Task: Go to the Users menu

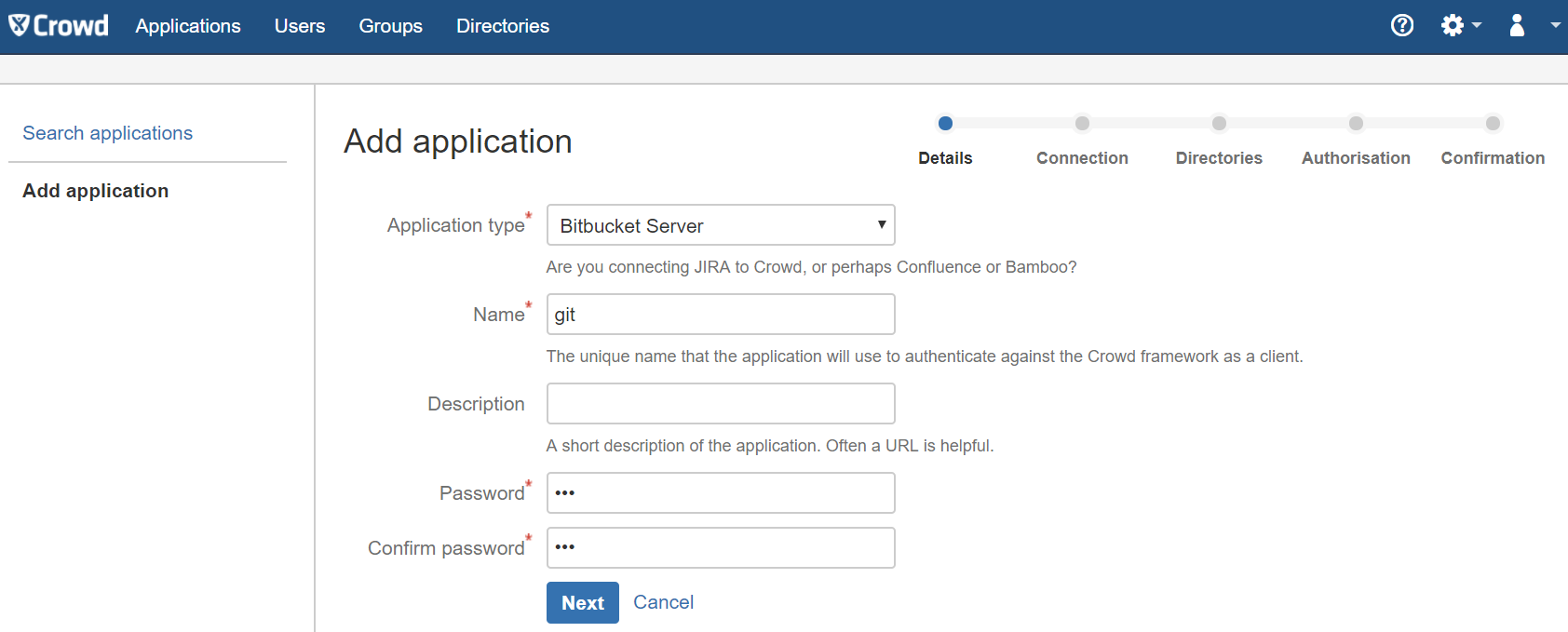Action: click(x=300, y=26)
